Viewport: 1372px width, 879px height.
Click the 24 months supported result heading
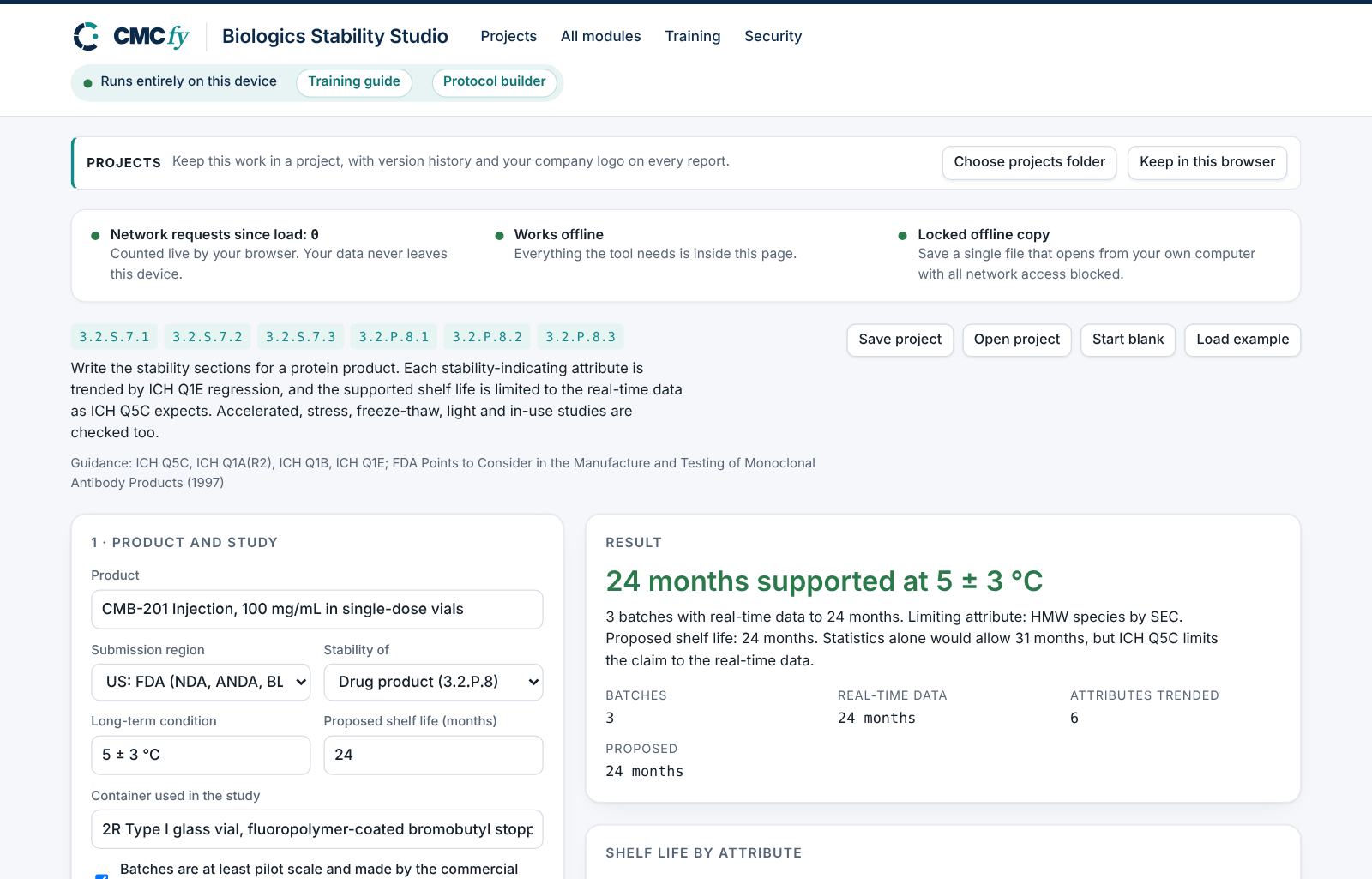coord(824,581)
